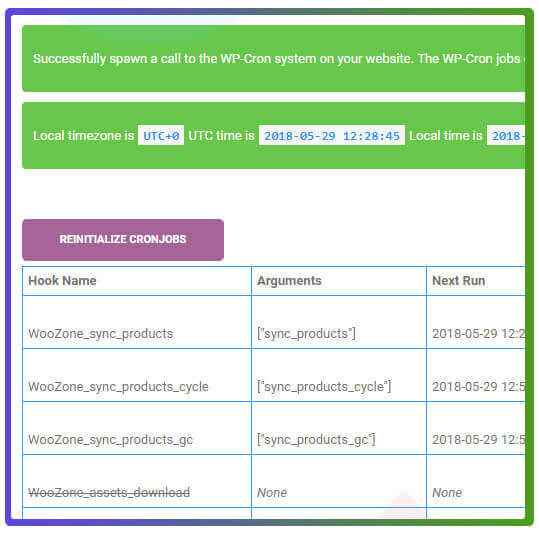The image size is (539, 547).
Task: Click the ["sync_products"] argument cell
Action: pyautogui.click(x=339, y=322)
